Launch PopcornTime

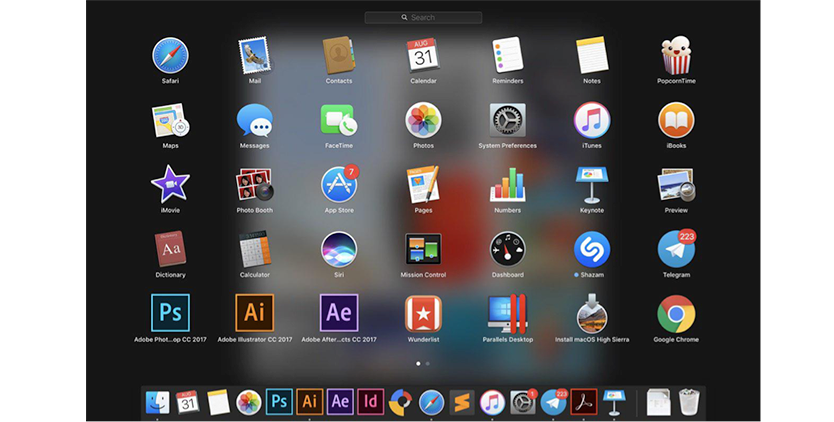point(676,55)
